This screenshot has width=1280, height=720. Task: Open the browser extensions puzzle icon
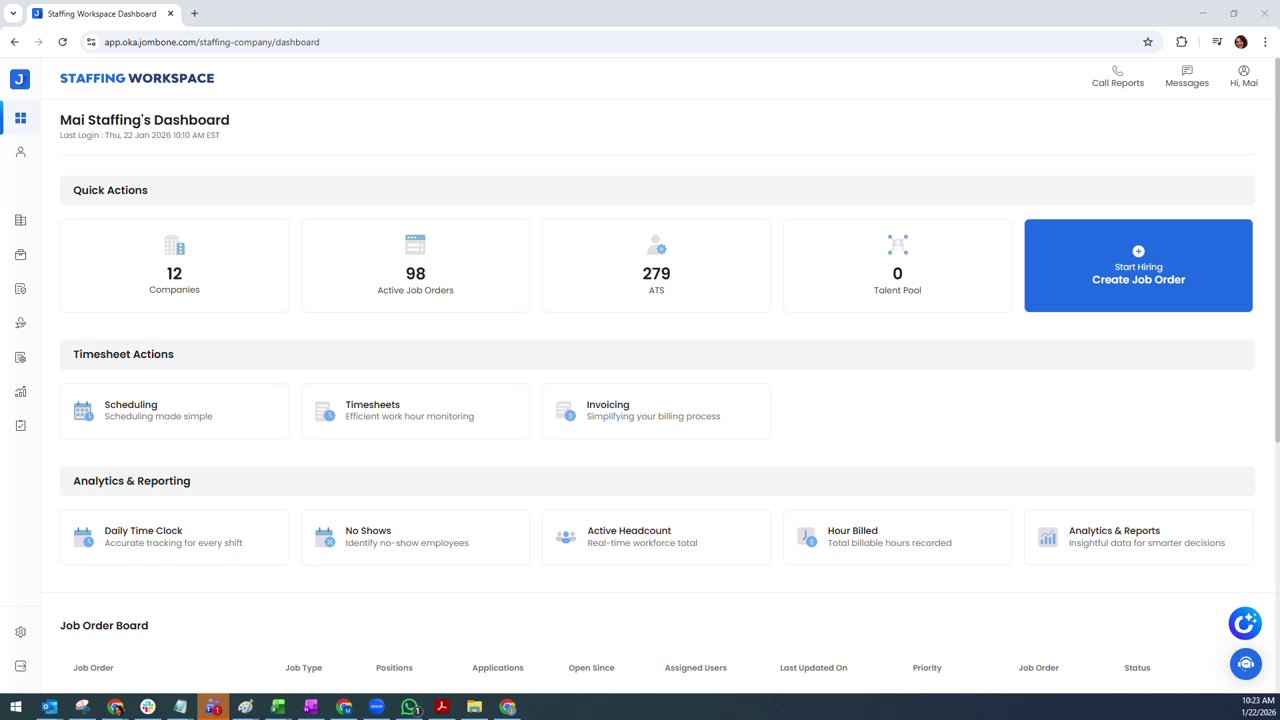[x=1181, y=42]
